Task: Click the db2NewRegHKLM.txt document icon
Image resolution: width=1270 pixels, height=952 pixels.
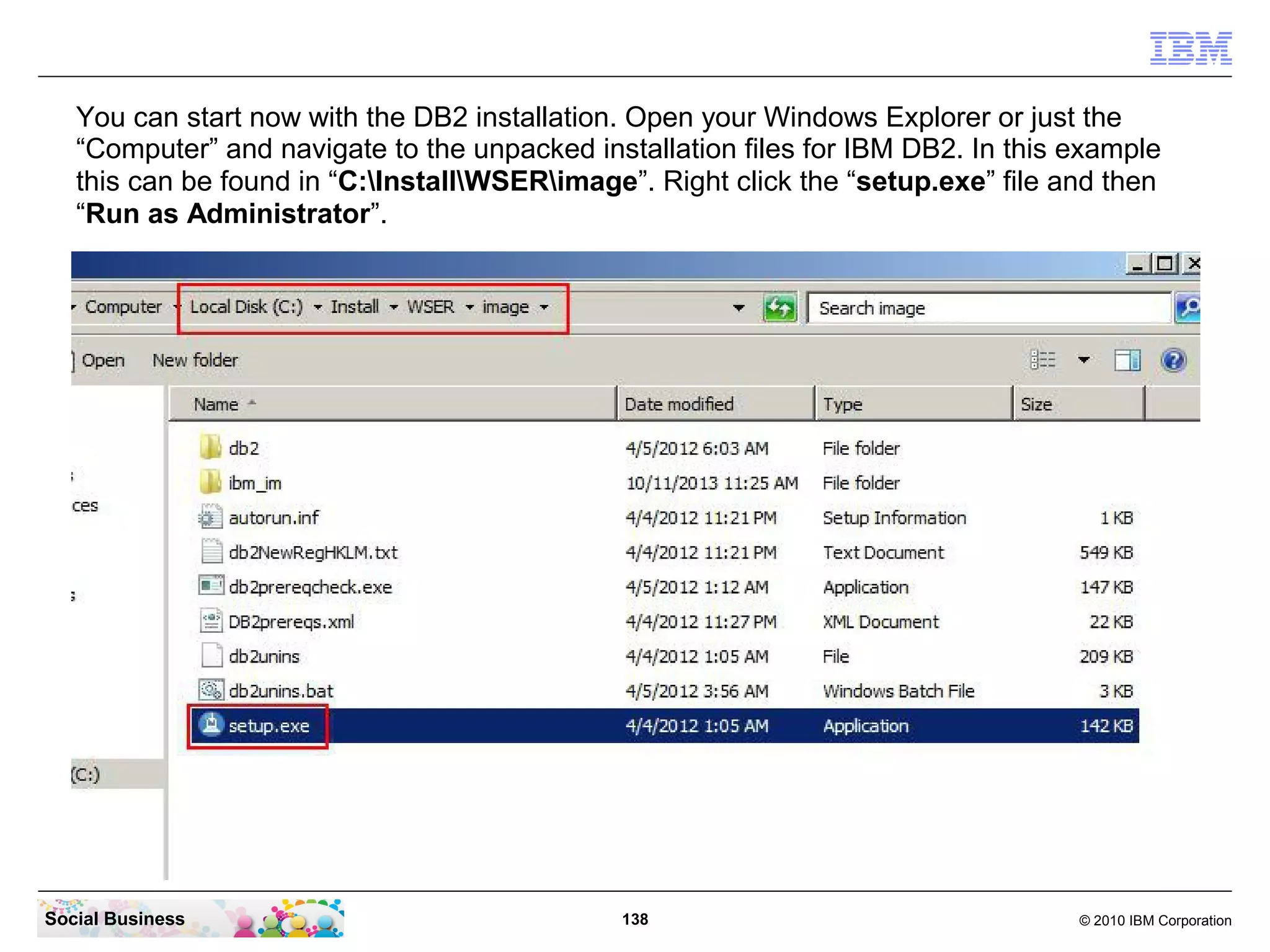Action: point(211,551)
